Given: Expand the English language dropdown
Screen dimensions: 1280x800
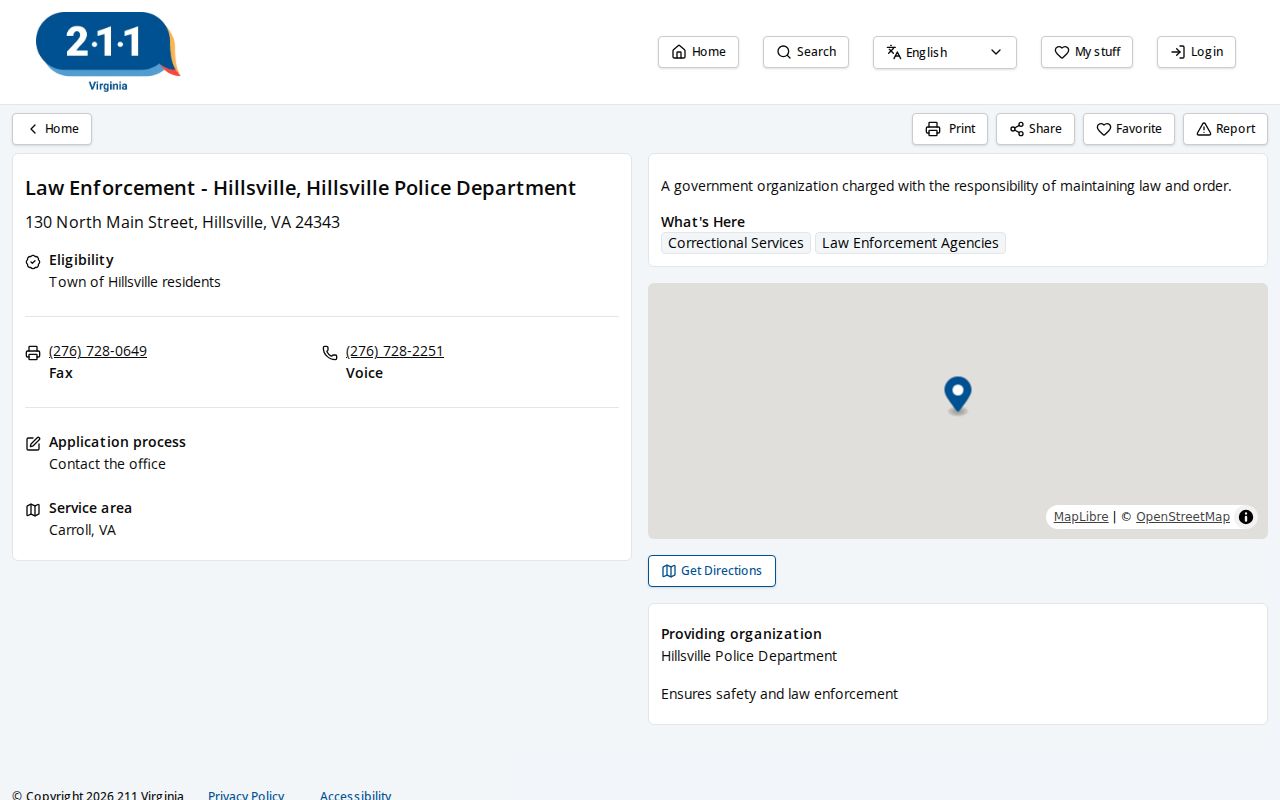Looking at the screenshot, I should [945, 52].
